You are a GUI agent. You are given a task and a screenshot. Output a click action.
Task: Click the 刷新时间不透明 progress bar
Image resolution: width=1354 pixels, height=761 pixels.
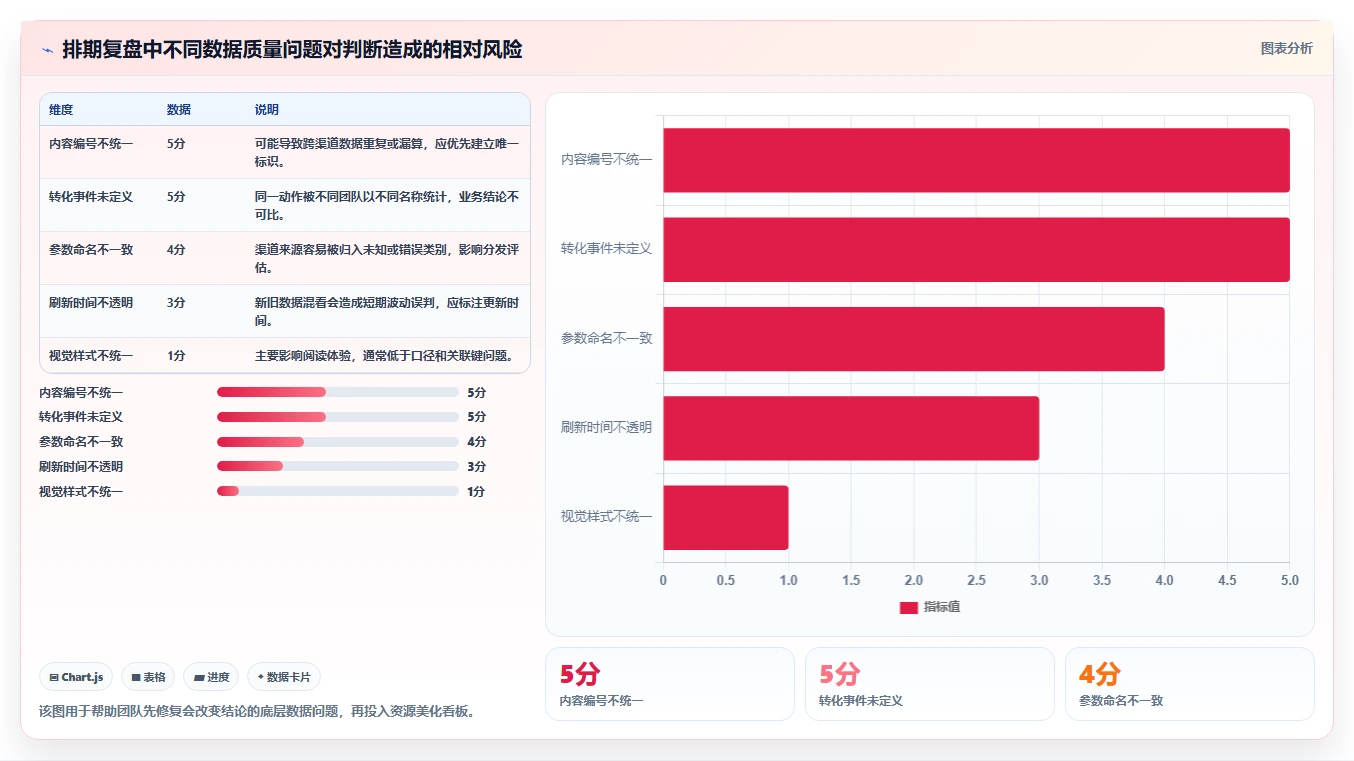pyautogui.click(x=338, y=466)
